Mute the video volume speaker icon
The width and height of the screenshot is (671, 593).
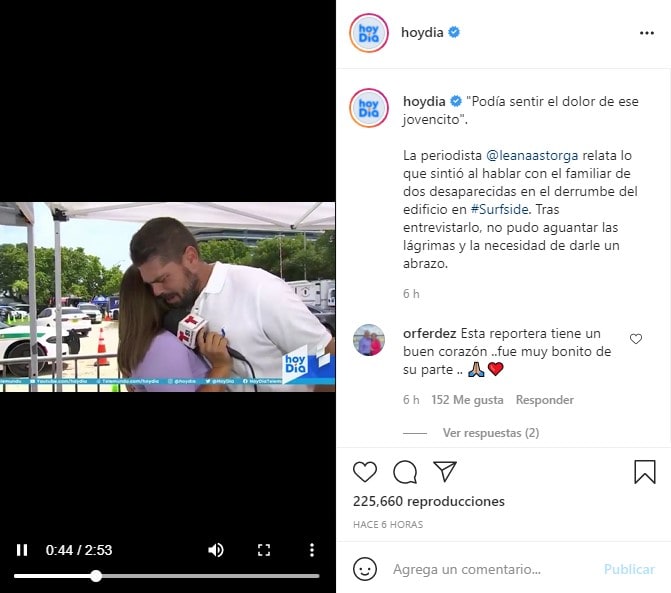click(216, 550)
